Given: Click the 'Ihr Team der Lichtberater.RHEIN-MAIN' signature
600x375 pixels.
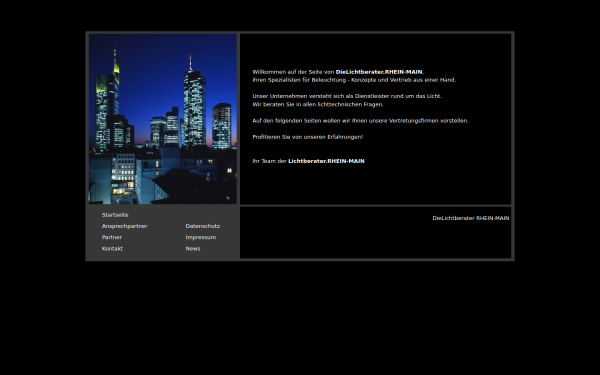Looking at the screenshot, I should (308, 161).
